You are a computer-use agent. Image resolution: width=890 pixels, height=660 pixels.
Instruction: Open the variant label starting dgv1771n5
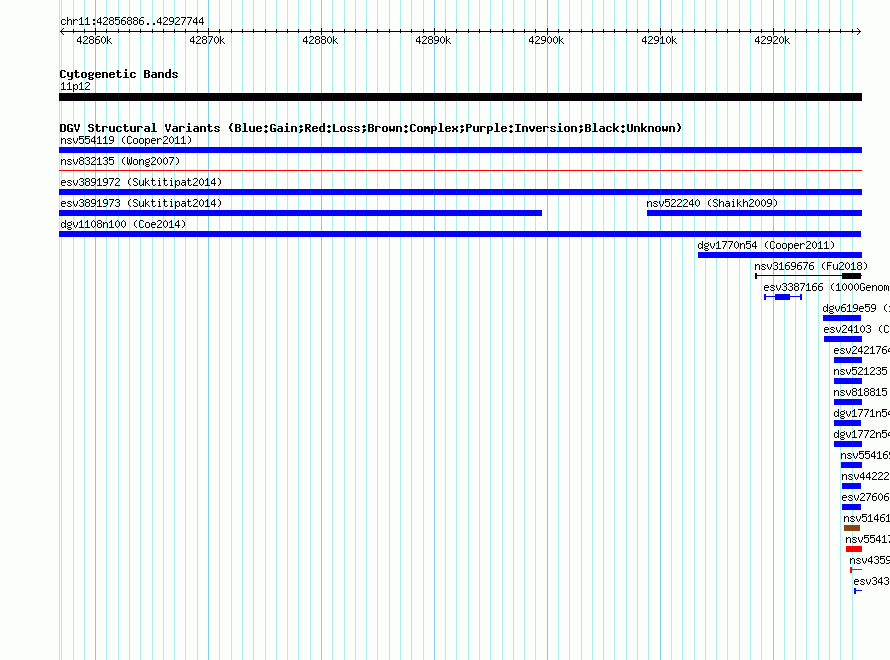coord(861,413)
